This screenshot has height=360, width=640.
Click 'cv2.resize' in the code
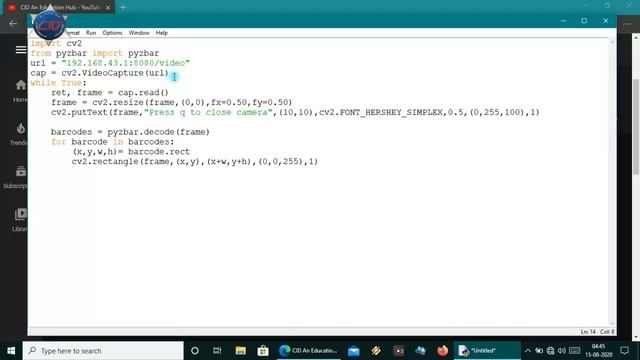tap(118, 102)
